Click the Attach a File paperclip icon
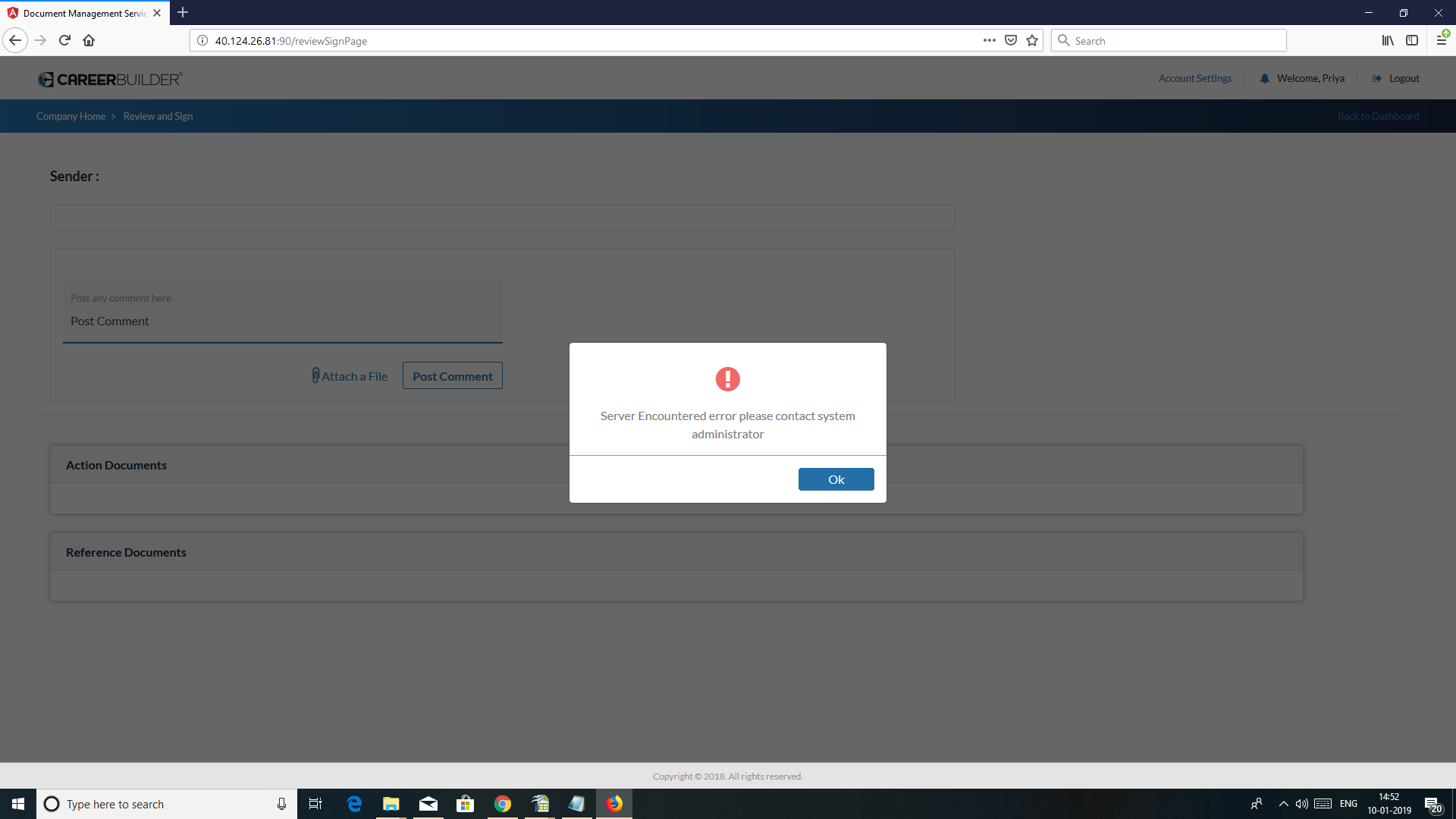 click(x=315, y=375)
